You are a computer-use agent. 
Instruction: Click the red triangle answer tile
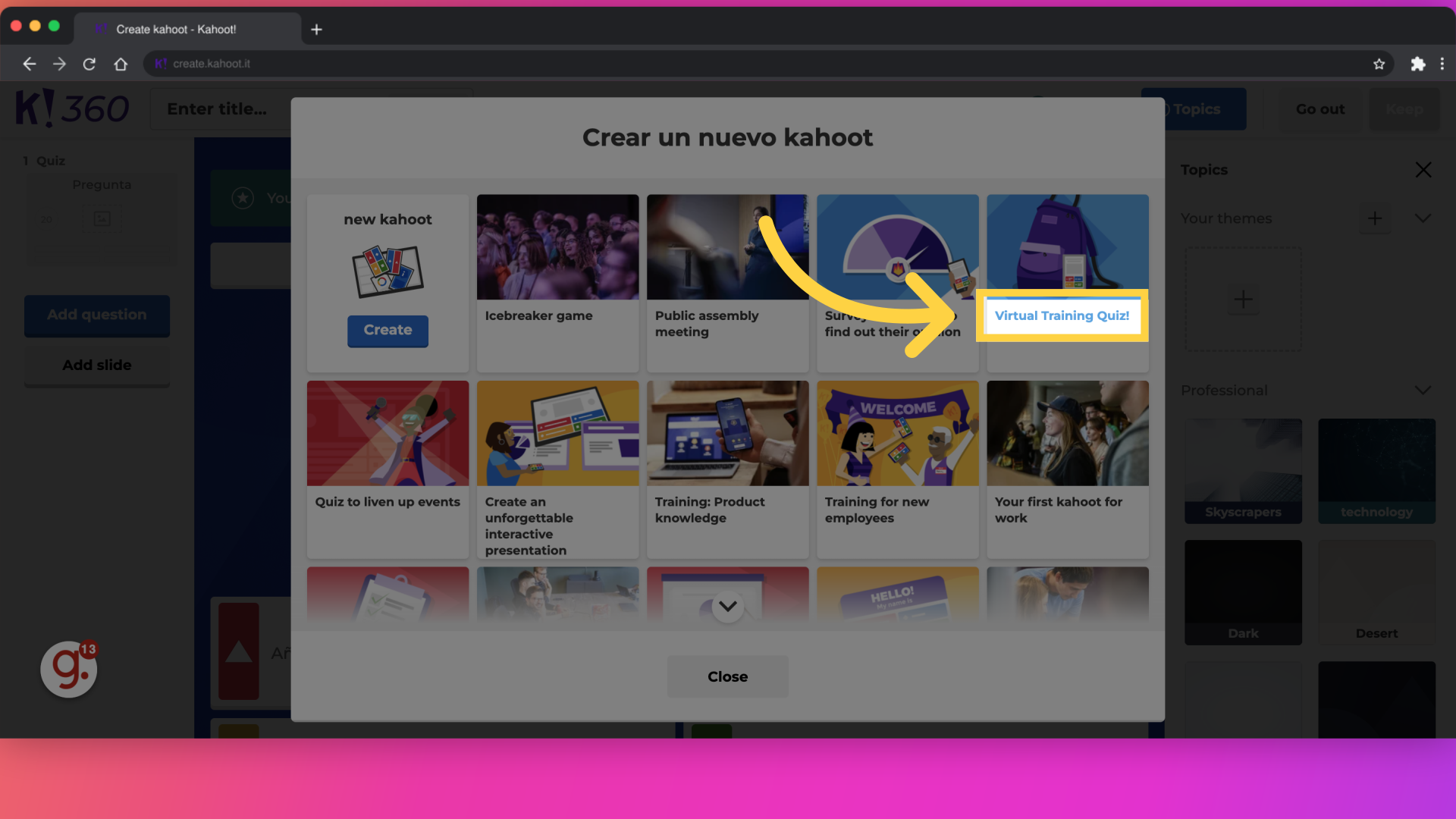(x=239, y=651)
